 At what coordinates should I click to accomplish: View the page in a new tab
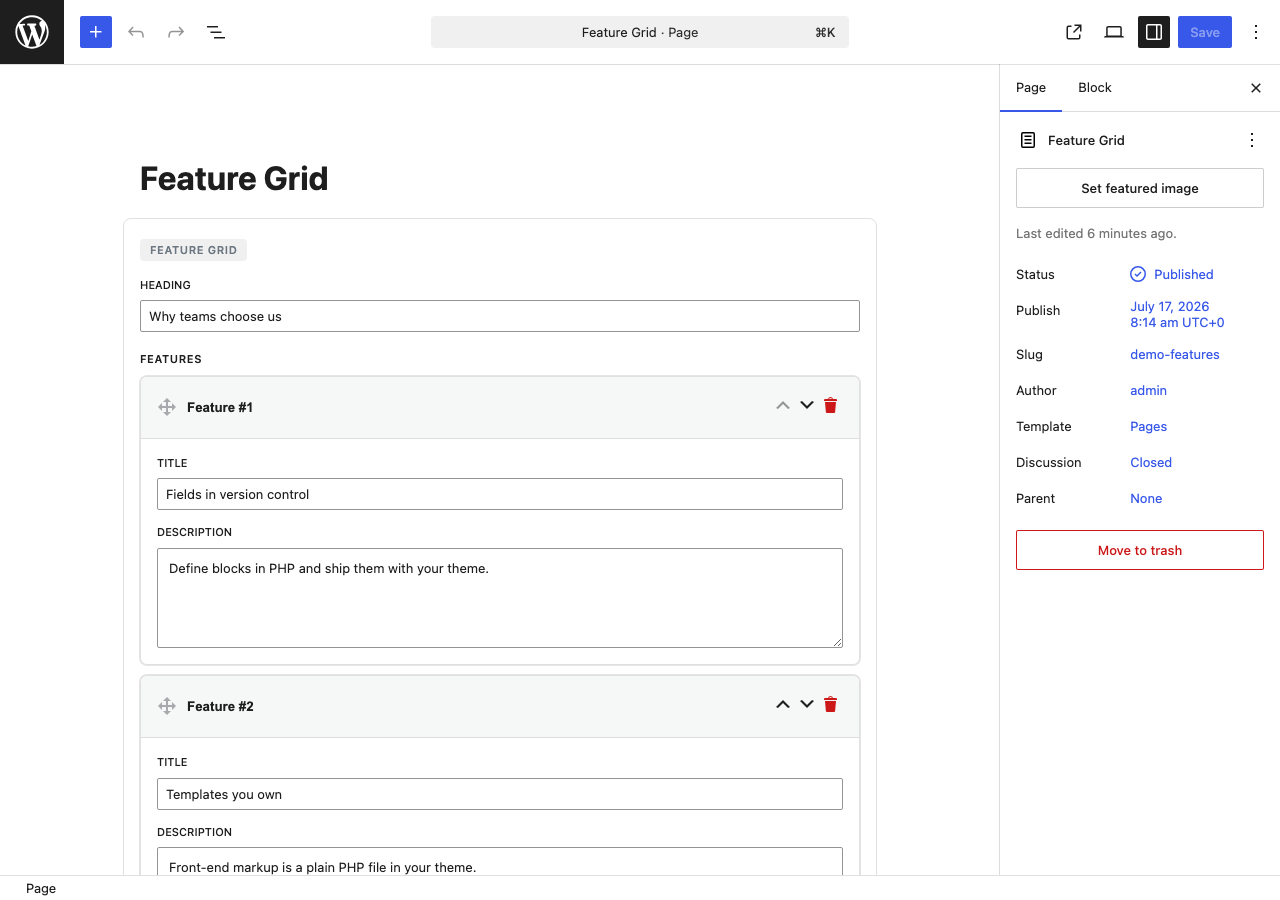[x=1074, y=32]
